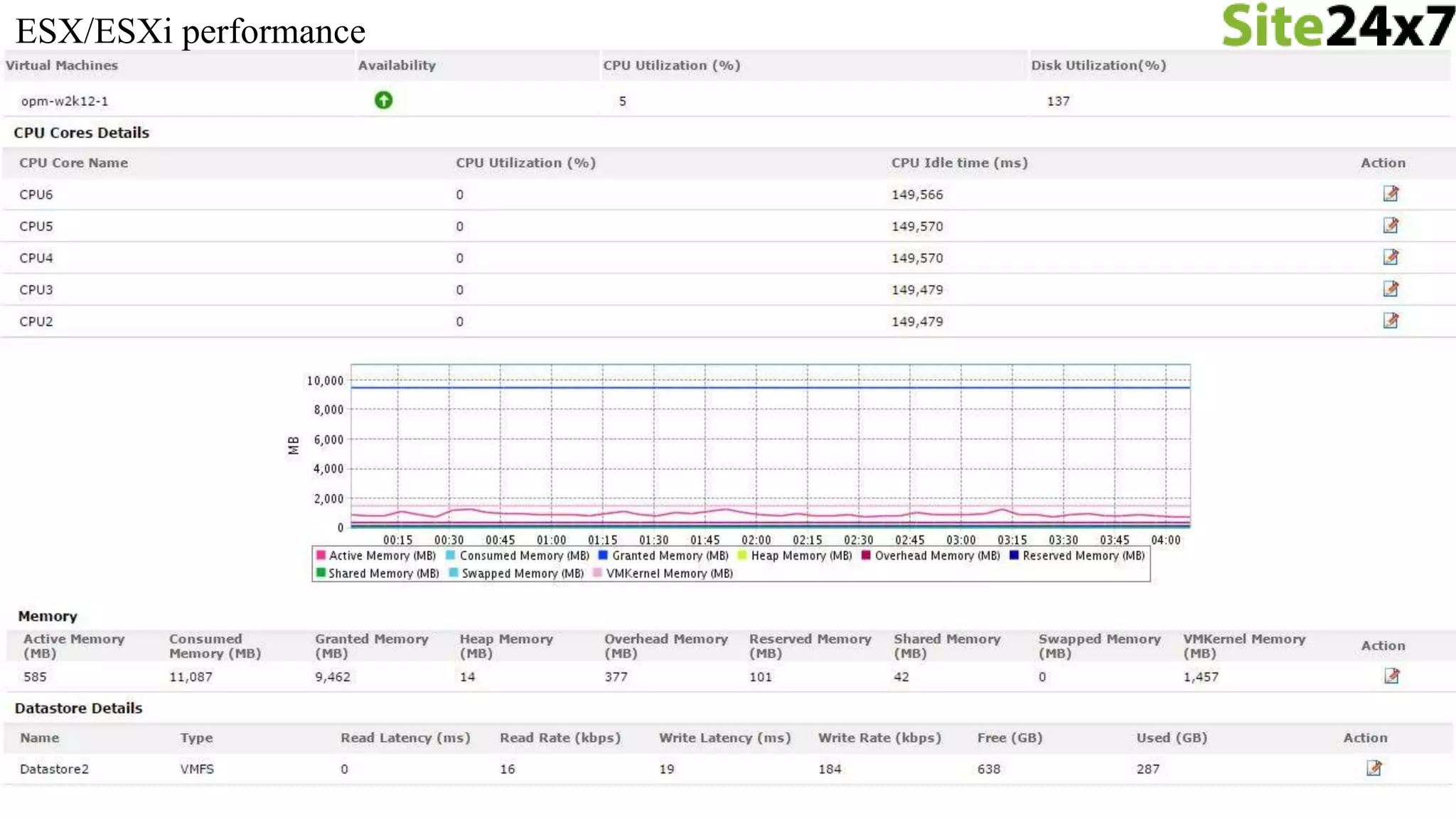Click the edit icon for Datastore2
Screen dimensions: 1456x819
1374,768
